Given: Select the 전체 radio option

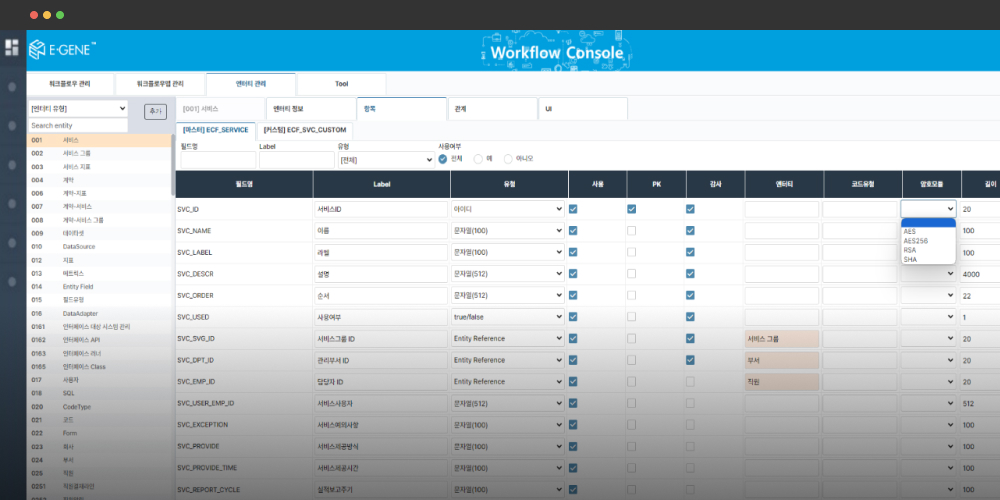Looking at the screenshot, I should 443,158.
